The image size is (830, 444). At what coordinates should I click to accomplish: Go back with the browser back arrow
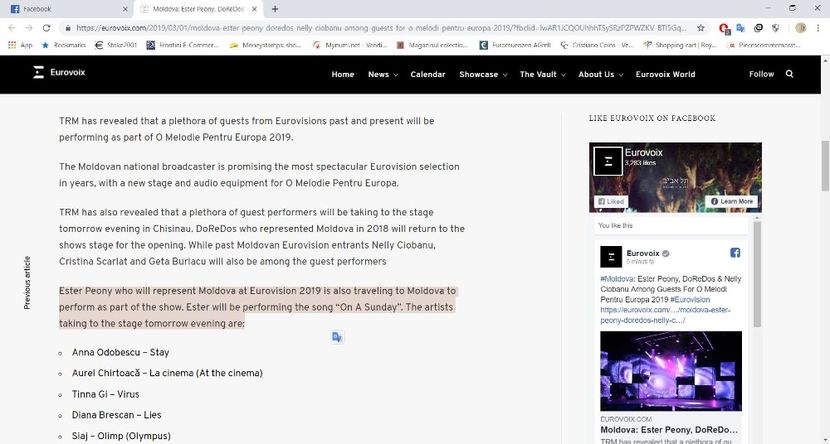[x=12, y=28]
